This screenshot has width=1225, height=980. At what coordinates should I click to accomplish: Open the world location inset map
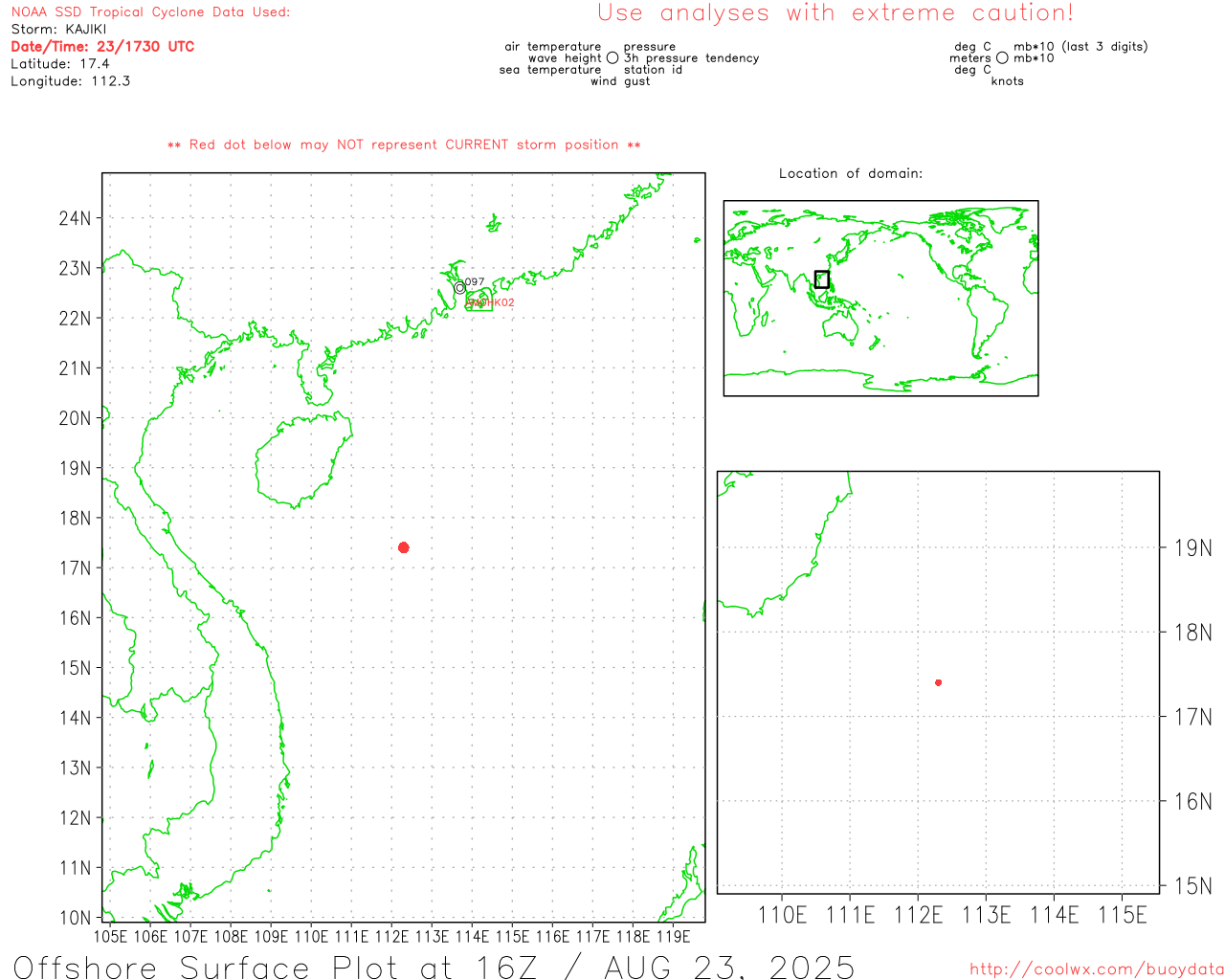pyautogui.click(x=880, y=298)
